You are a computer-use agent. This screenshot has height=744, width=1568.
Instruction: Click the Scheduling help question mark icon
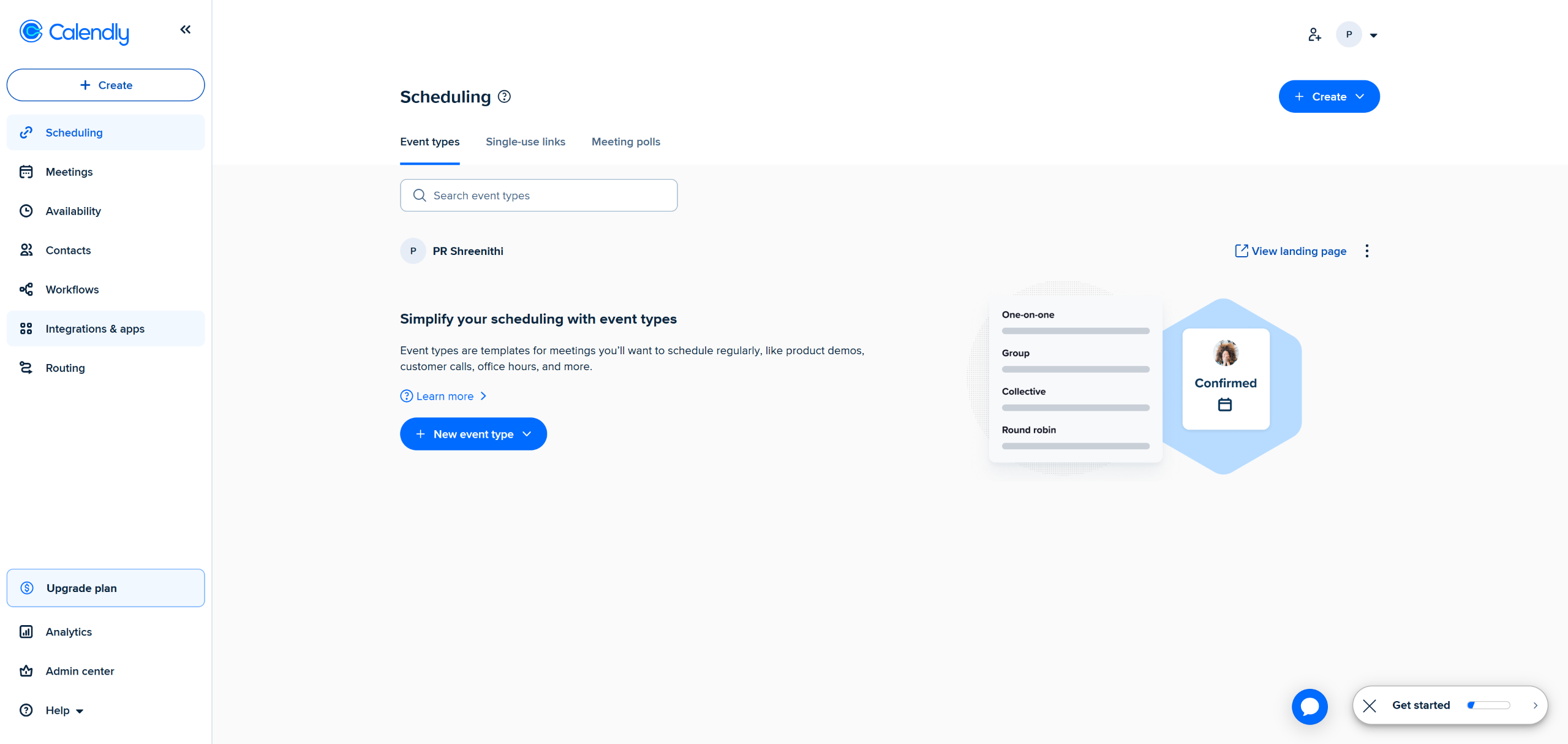tap(504, 96)
